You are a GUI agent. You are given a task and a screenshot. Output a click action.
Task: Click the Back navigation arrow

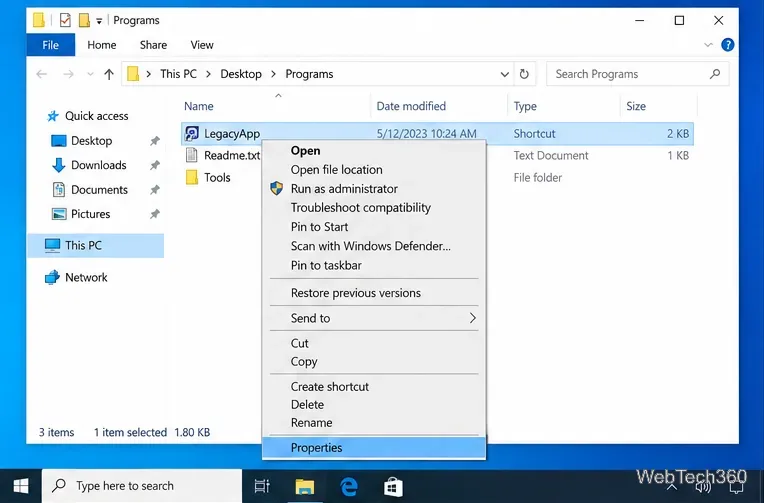pos(42,74)
